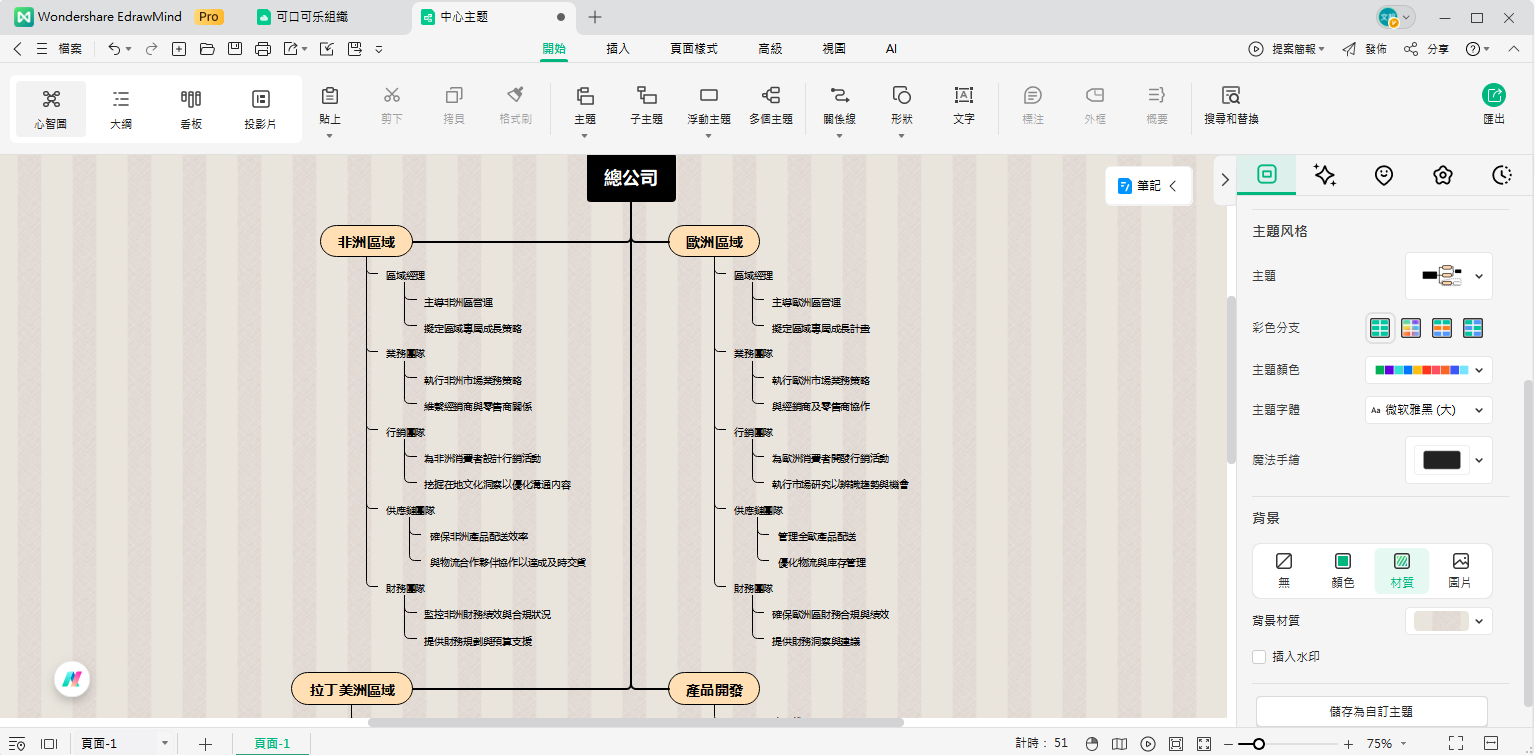Open the 75% zoom level dropdown
Image resolution: width=1535 pixels, height=755 pixels.
click(x=1388, y=744)
